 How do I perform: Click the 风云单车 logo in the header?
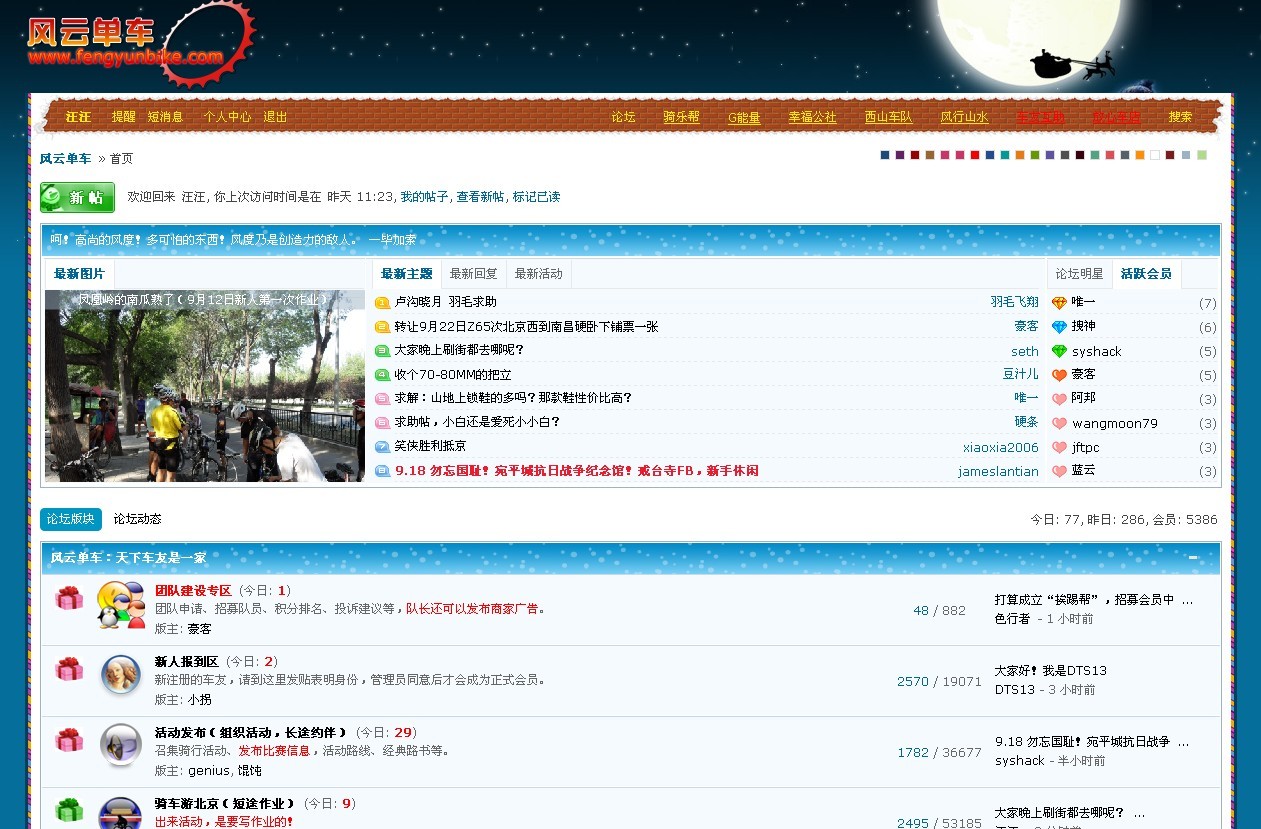click(x=125, y=42)
